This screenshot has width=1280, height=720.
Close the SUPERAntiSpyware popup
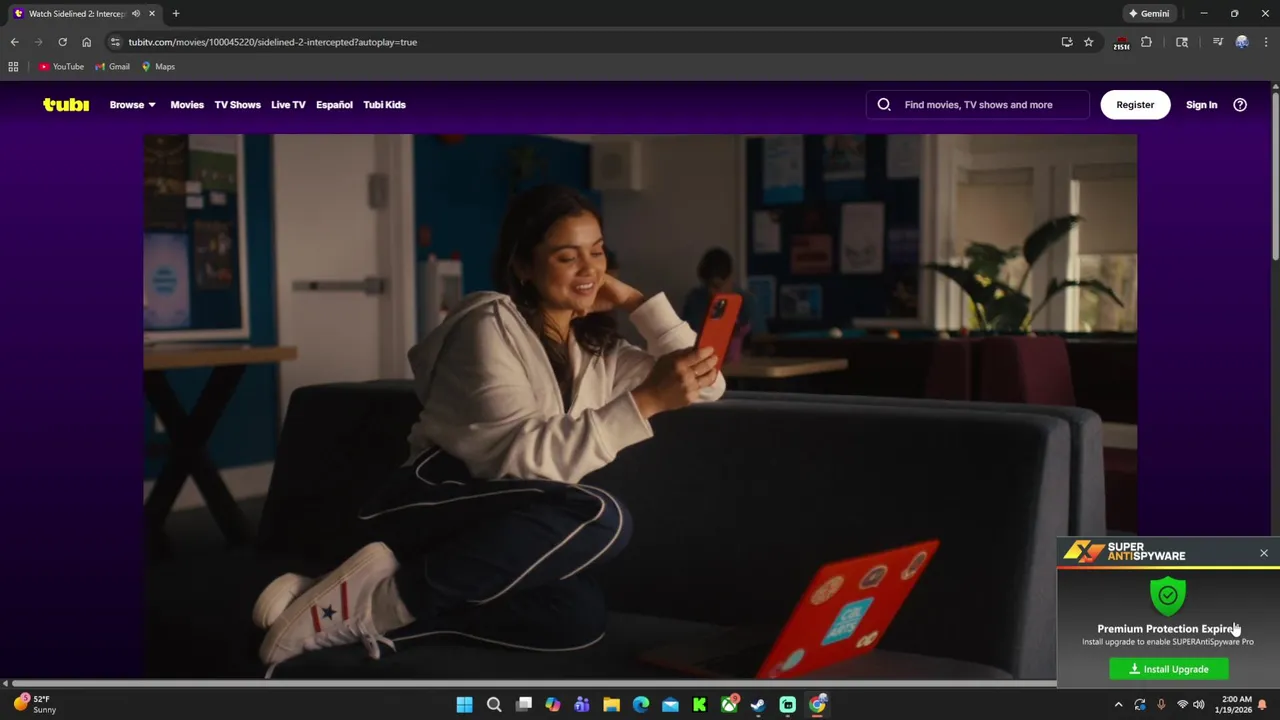pos(1264,553)
